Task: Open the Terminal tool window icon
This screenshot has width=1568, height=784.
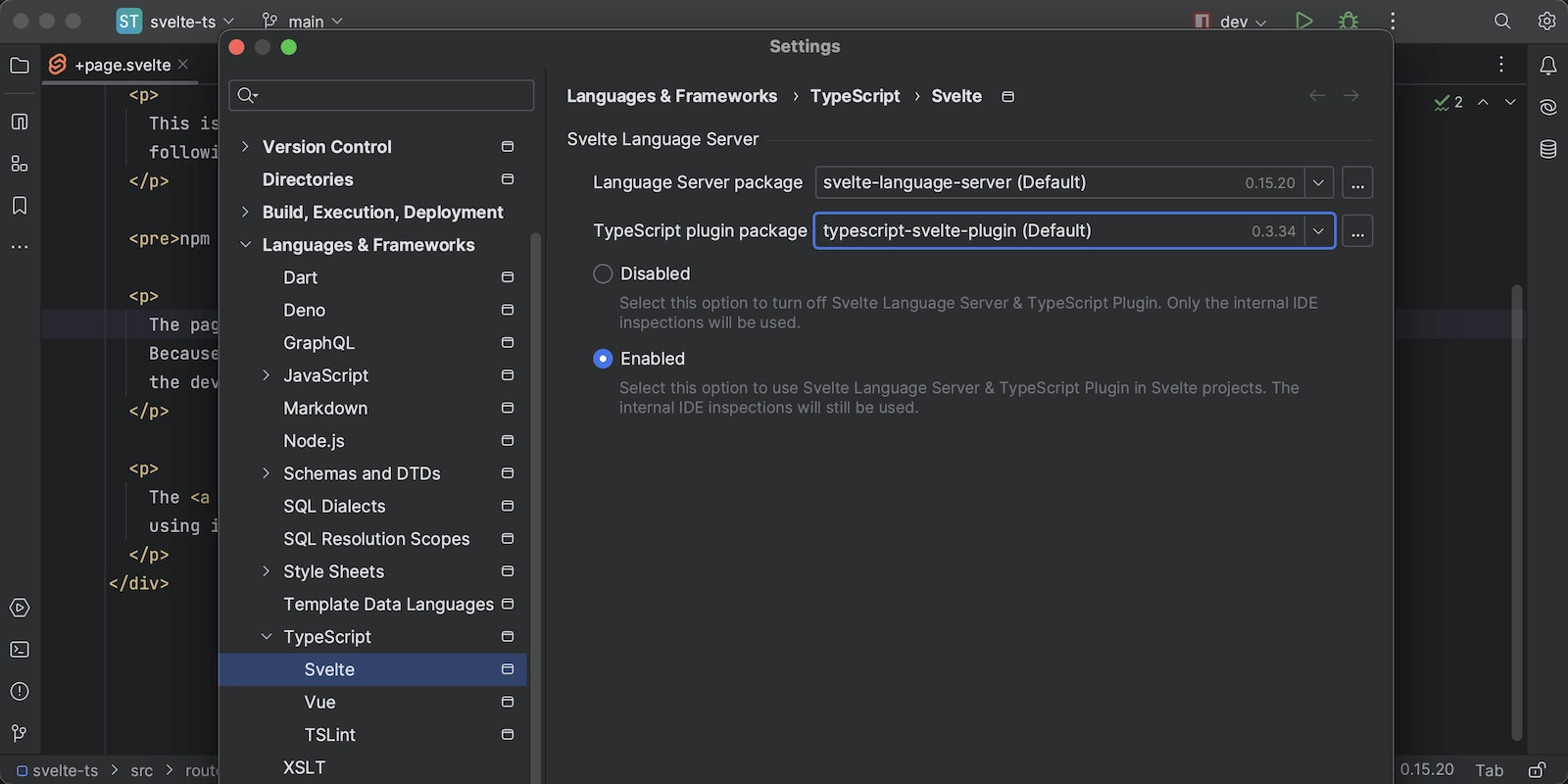Action: click(x=19, y=650)
